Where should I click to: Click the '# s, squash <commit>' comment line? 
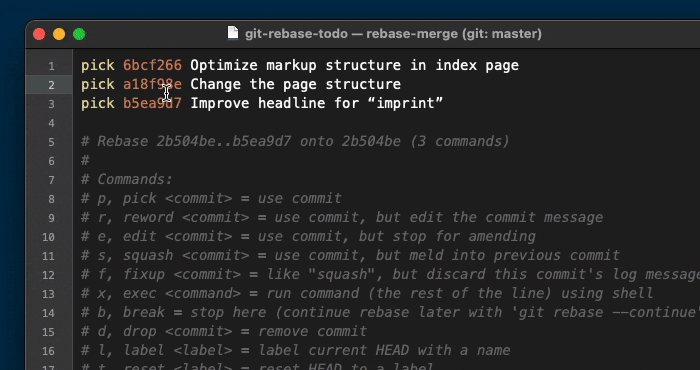coord(350,255)
